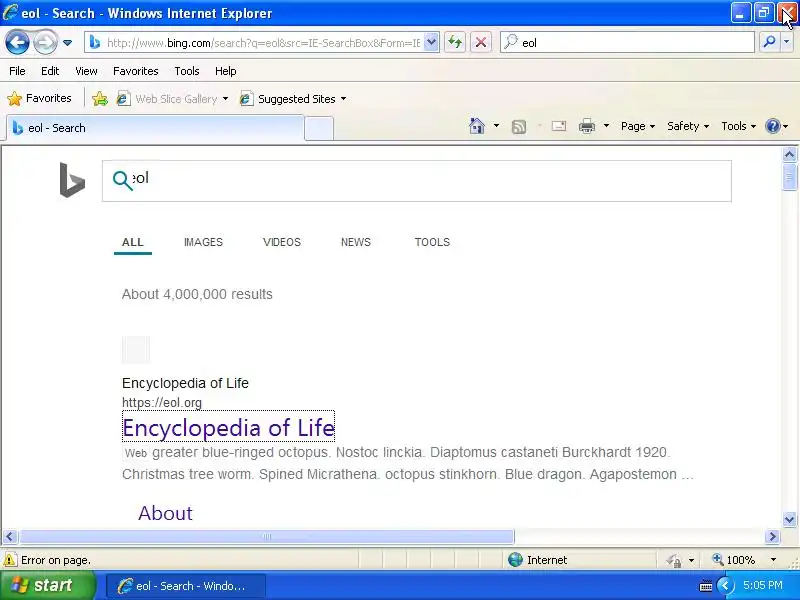Expand the Home button dropdown arrow
This screenshot has width=800, height=600.
496,126
